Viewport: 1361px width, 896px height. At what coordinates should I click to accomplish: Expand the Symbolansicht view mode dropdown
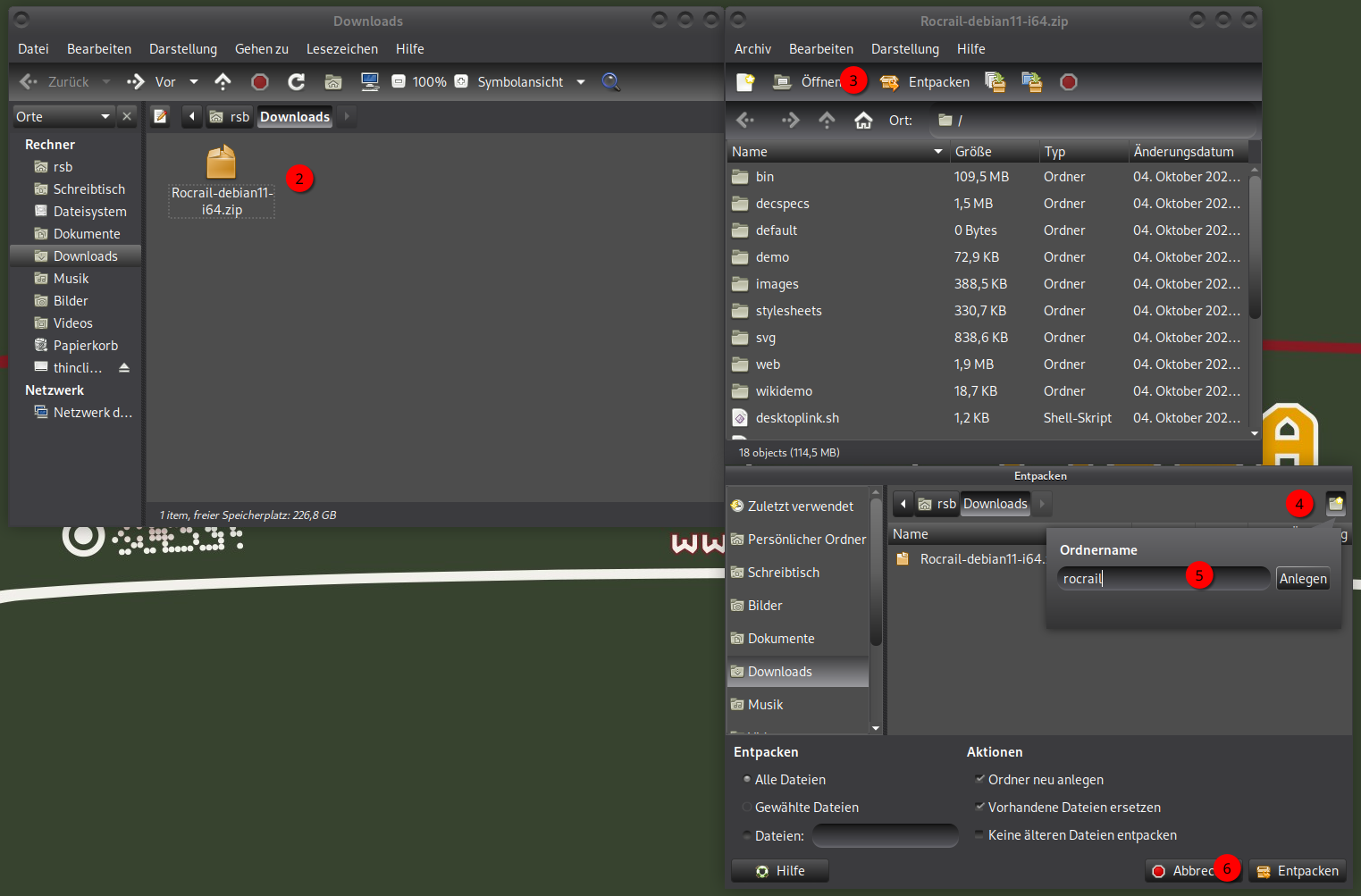581,82
